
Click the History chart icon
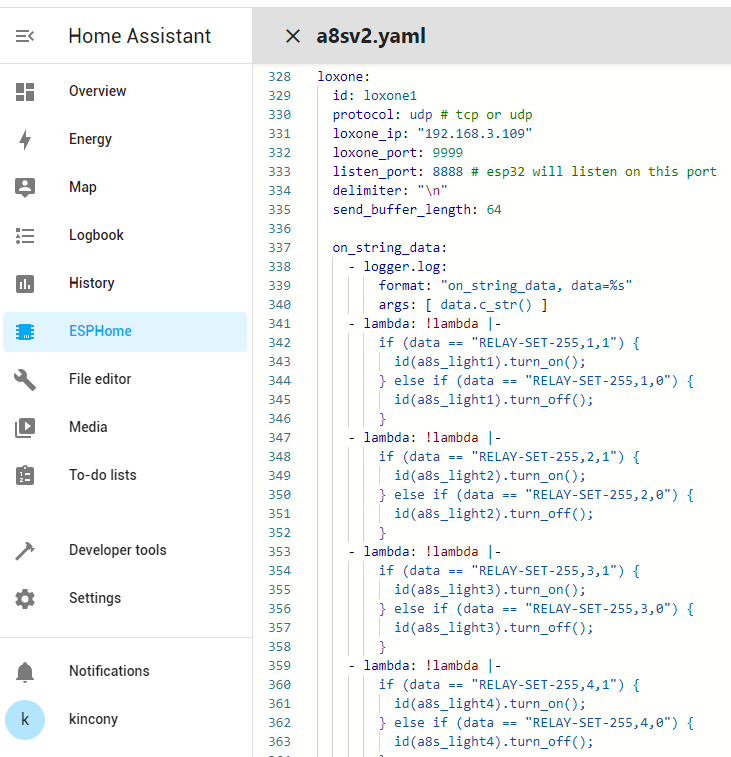tap(25, 284)
